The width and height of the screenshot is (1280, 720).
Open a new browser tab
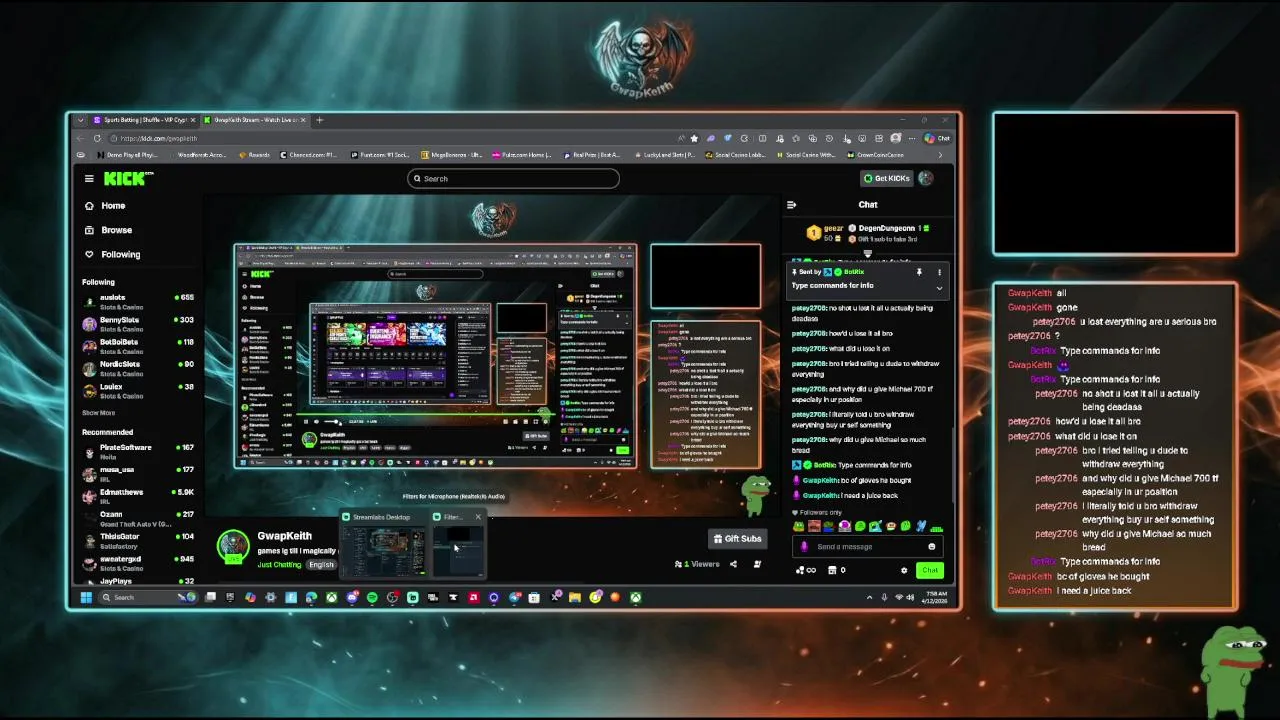(319, 120)
